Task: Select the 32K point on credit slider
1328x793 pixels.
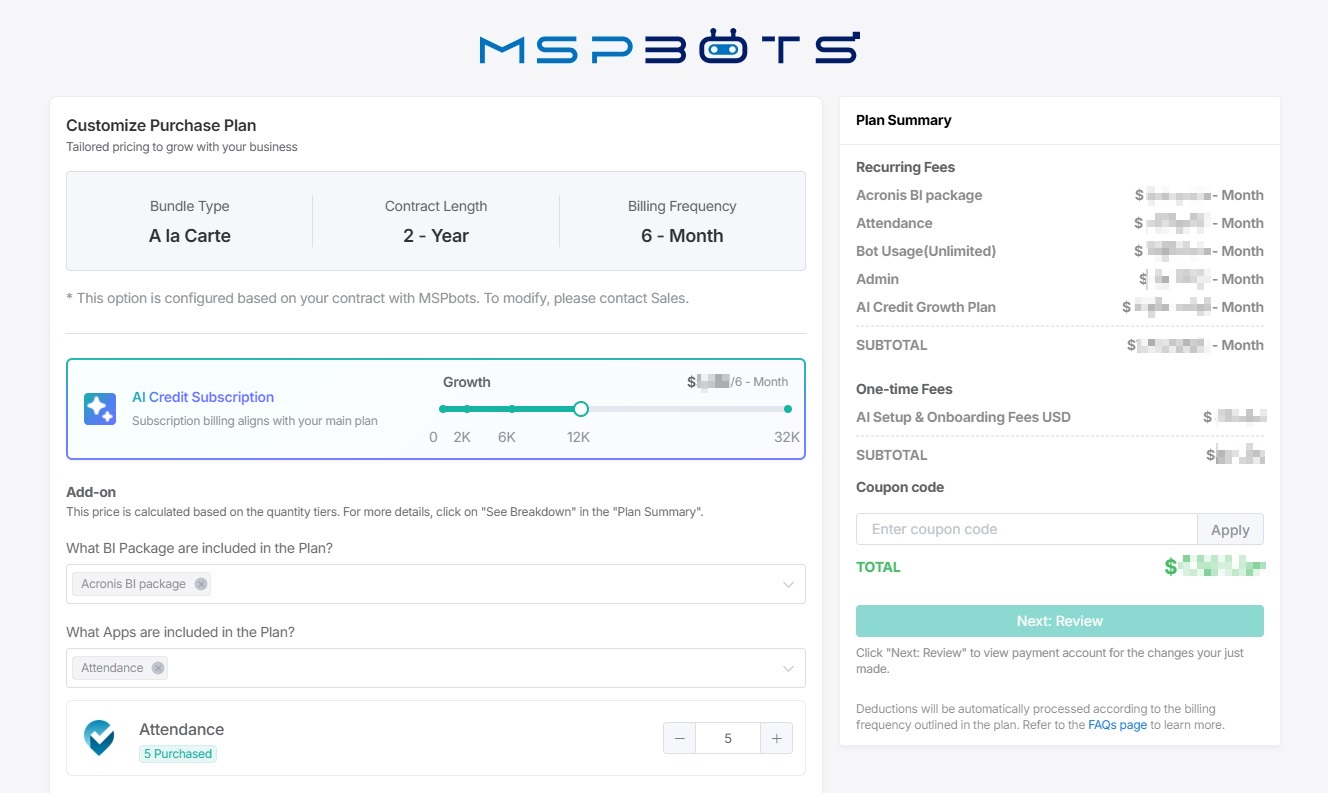Action: (x=788, y=409)
